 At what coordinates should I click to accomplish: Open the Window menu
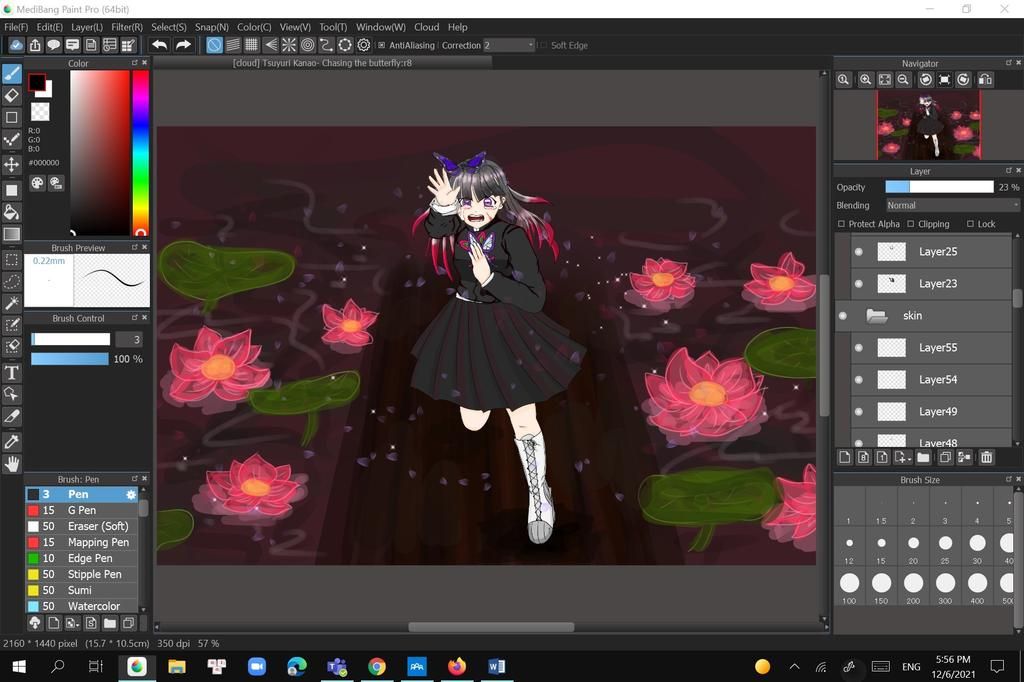(381, 27)
